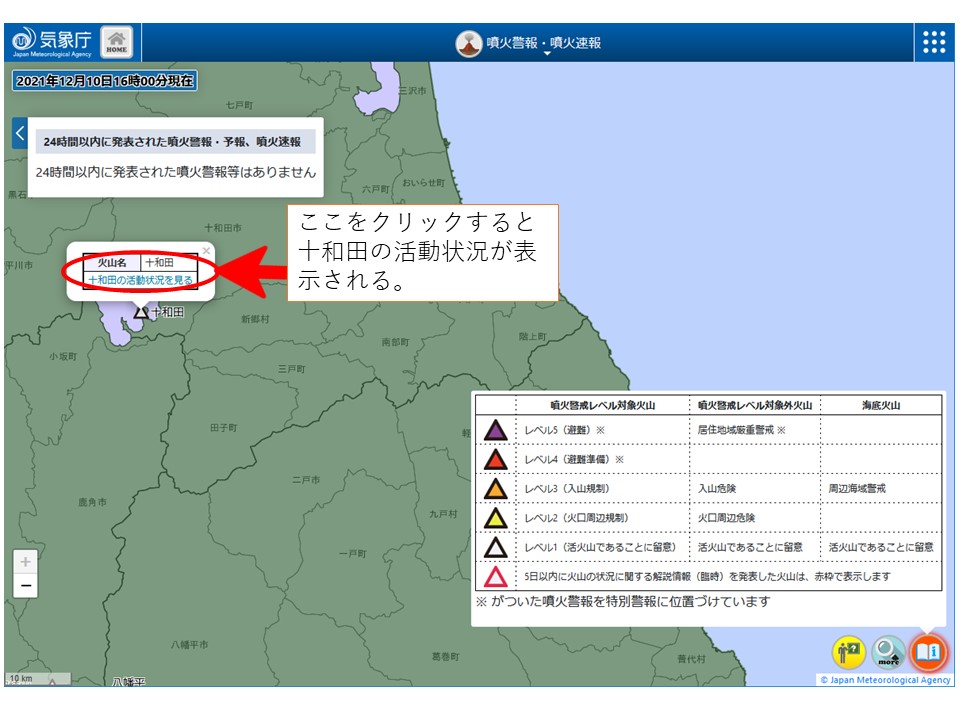Click the volcano icon in the header
The height and width of the screenshot is (720, 960).
click(468, 43)
